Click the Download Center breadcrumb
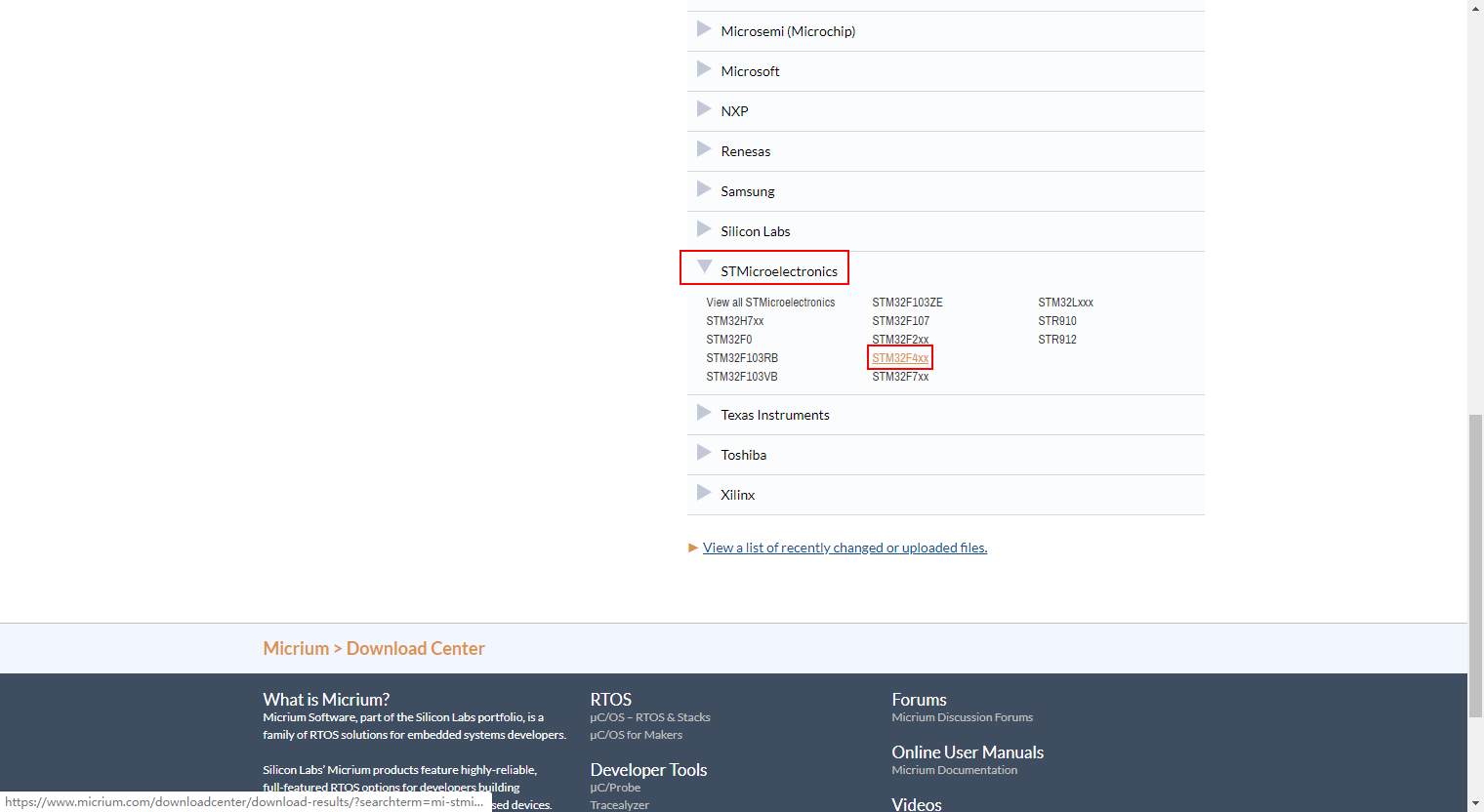This screenshot has height=812, width=1484. (x=415, y=648)
